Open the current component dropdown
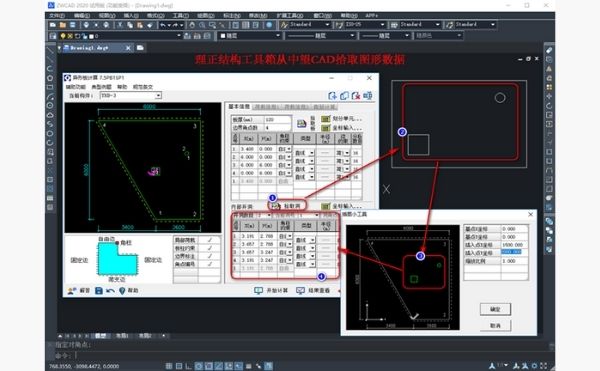 [x=130, y=95]
